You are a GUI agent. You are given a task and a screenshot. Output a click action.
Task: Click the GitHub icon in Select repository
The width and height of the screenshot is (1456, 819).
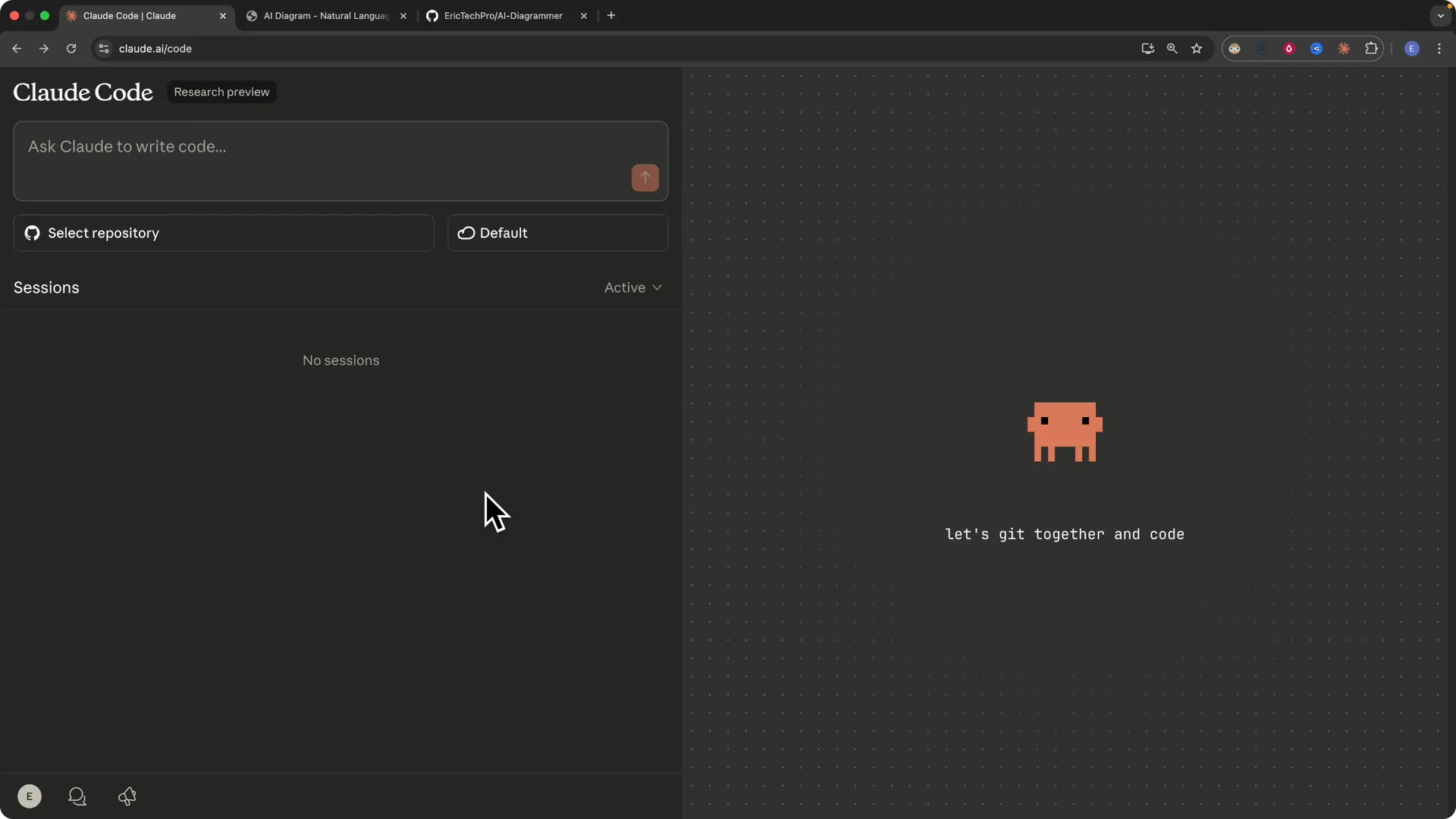point(32,233)
